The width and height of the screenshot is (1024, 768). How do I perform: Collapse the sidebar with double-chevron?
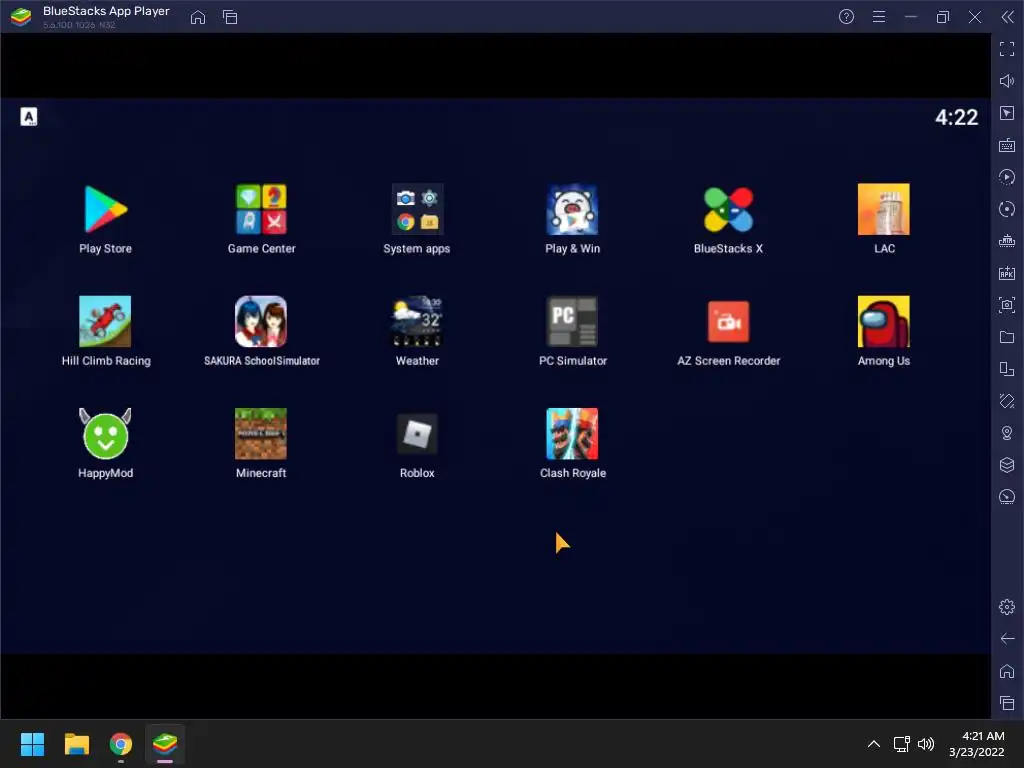coord(1008,17)
